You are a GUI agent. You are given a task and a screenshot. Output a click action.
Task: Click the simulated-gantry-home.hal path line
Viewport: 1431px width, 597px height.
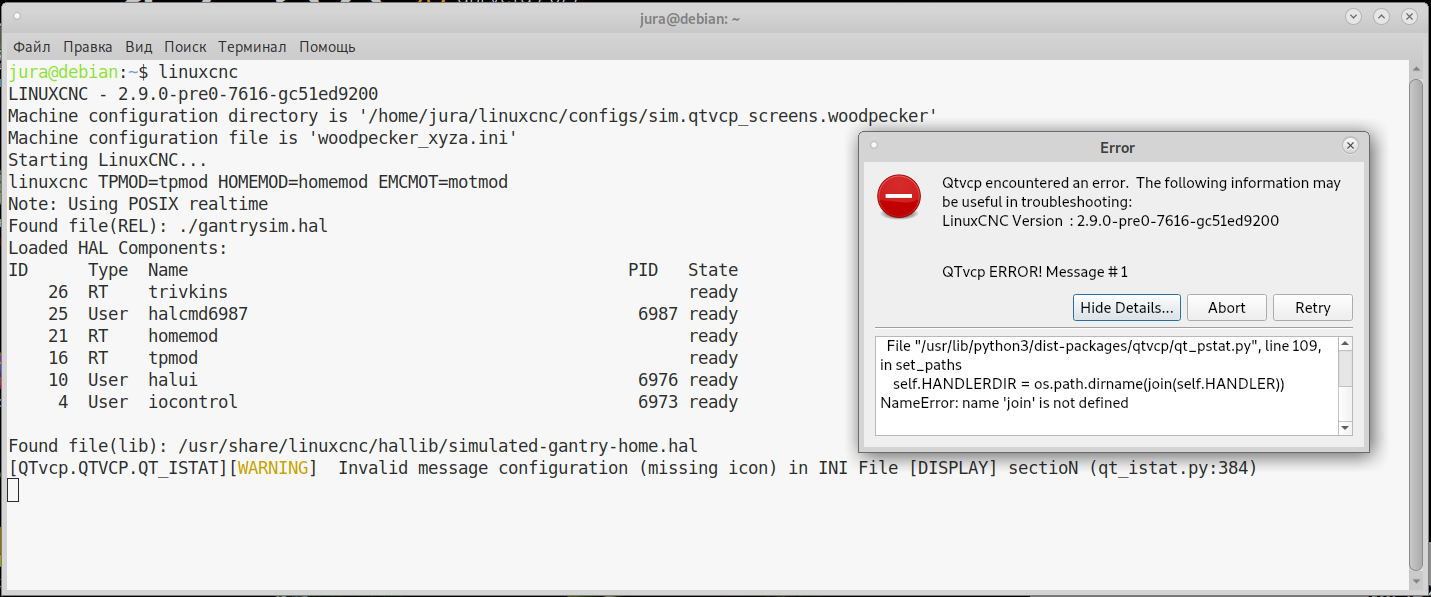(x=353, y=446)
